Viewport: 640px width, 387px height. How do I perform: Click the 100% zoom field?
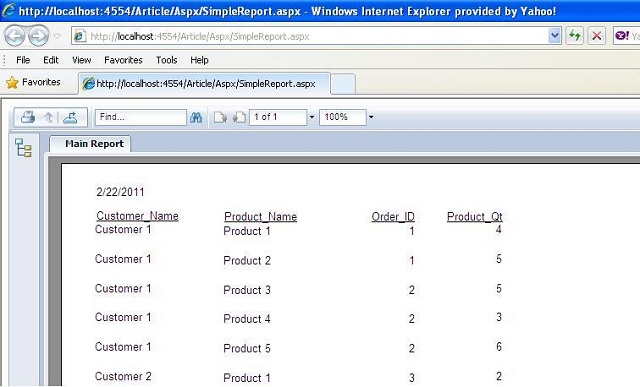(x=342, y=117)
